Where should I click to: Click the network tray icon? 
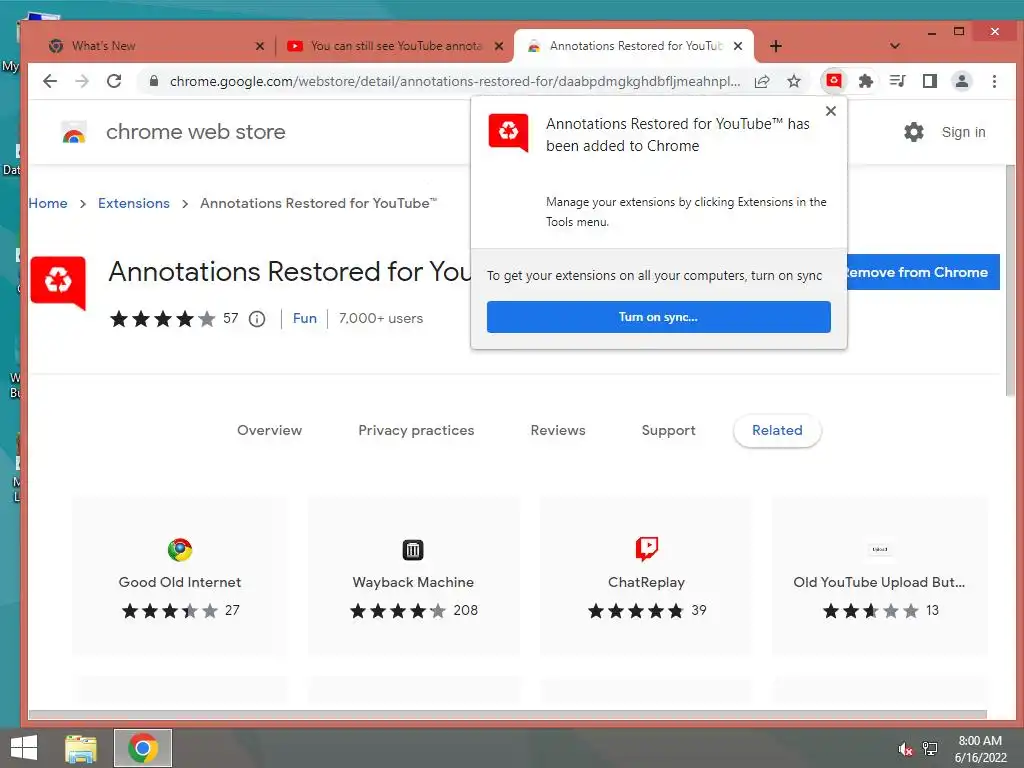pos(930,748)
